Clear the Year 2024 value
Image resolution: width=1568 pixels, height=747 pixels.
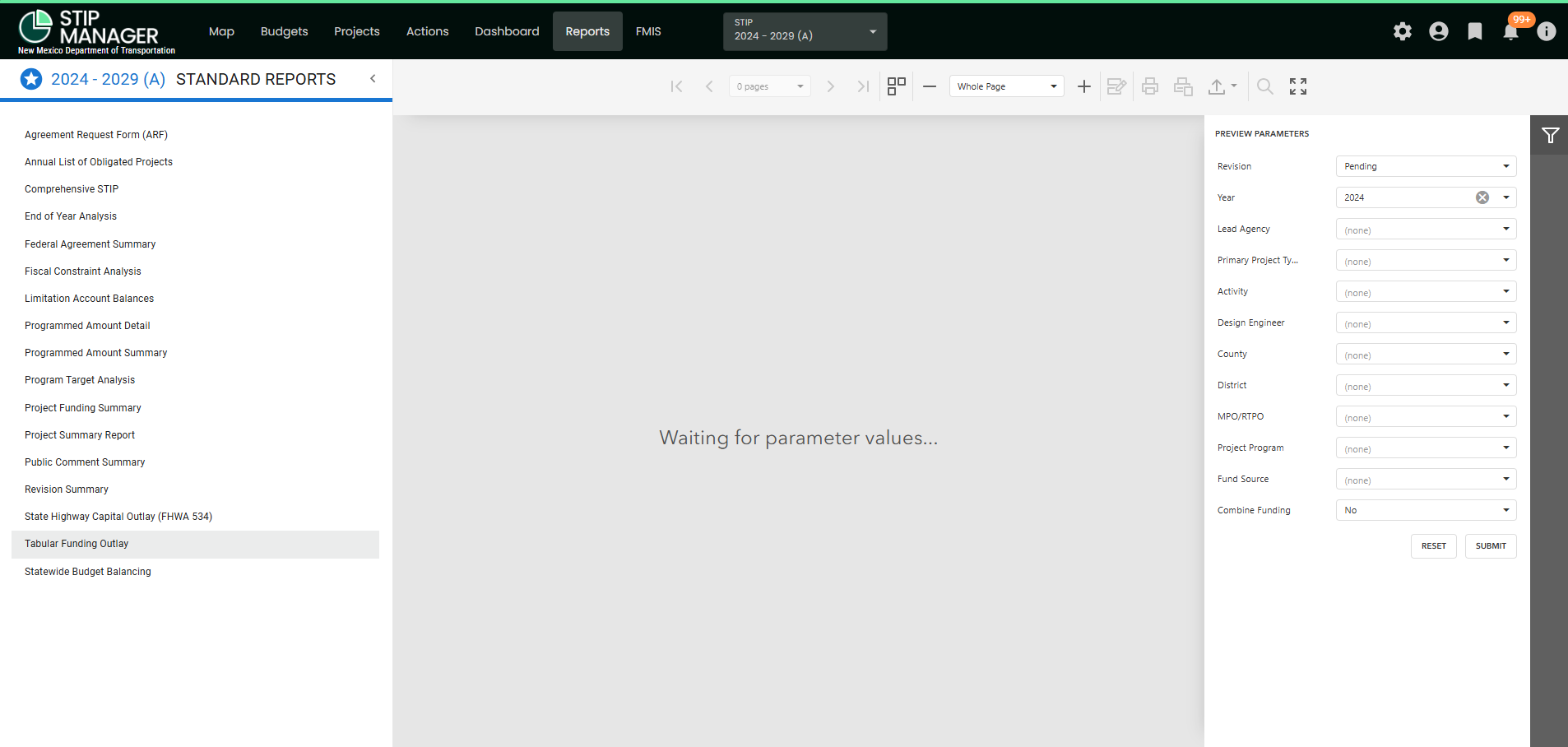(x=1482, y=197)
